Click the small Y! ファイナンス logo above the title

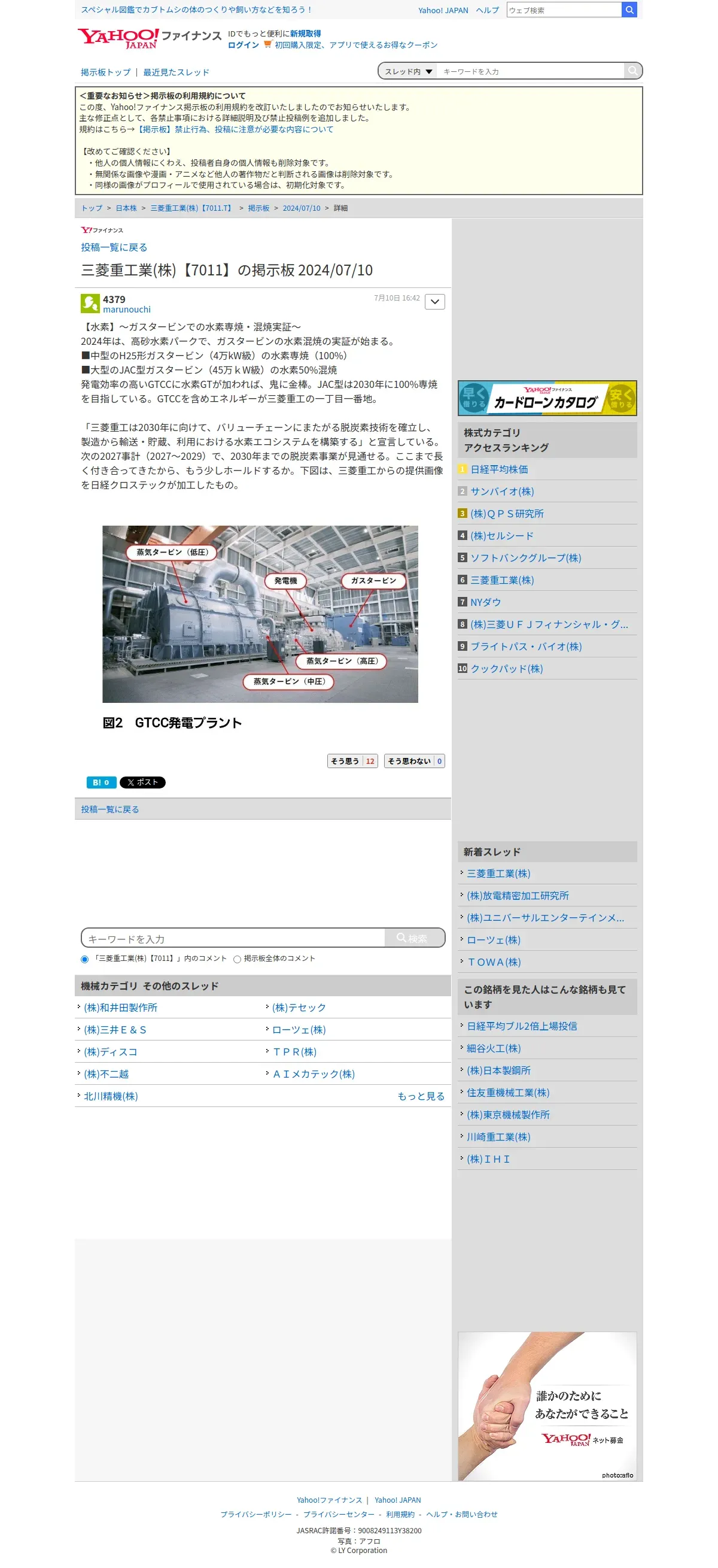pos(102,230)
